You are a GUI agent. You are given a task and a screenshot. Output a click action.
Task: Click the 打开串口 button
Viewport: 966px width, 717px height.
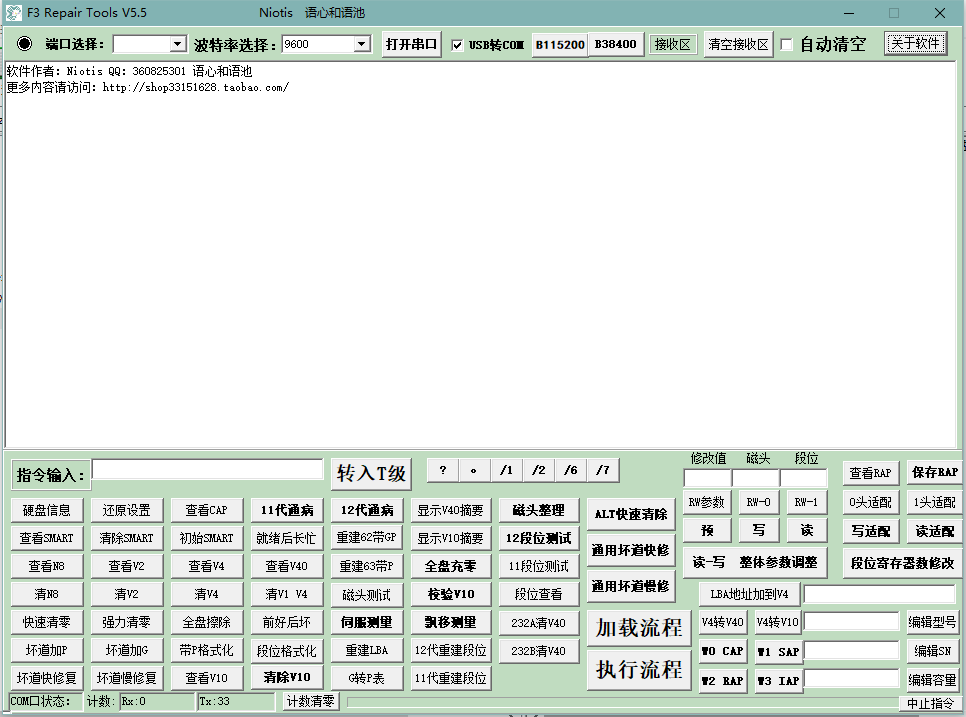[x=412, y=44]
